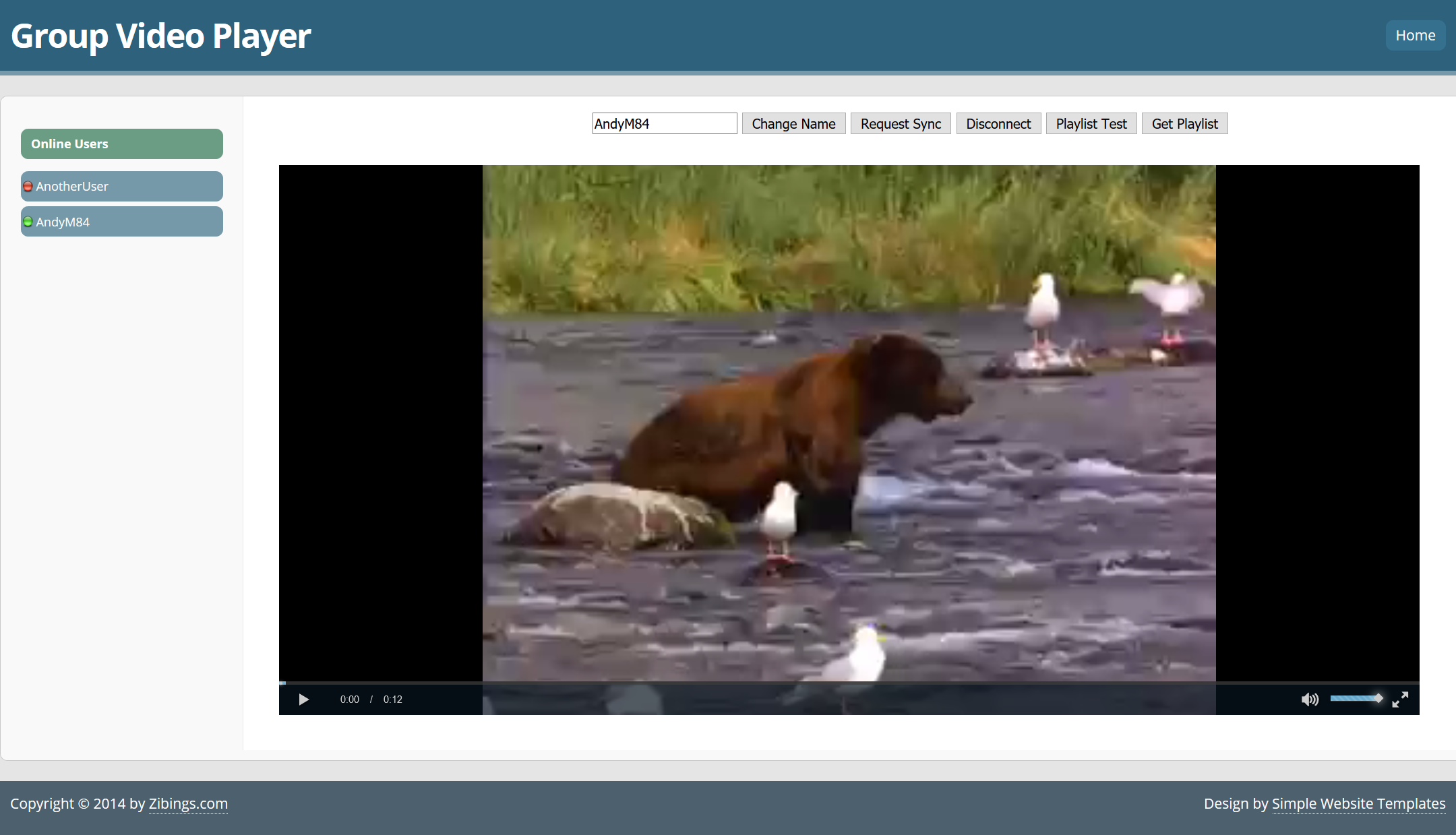
Task: Click the Group Video Player title
Action: 160,36
